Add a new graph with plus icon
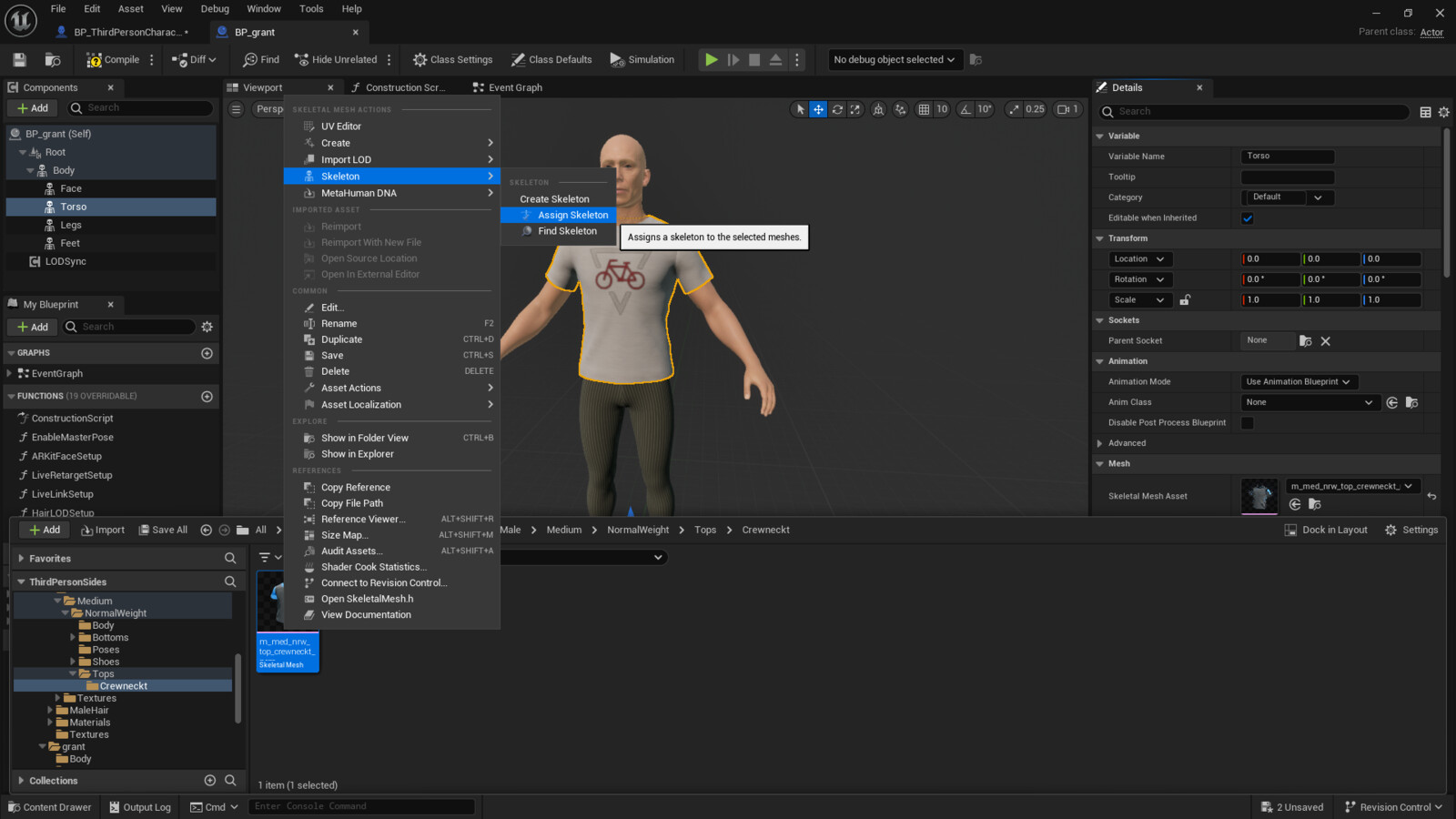The width and height of the screenshot is (1456, 819). point(207,353)
